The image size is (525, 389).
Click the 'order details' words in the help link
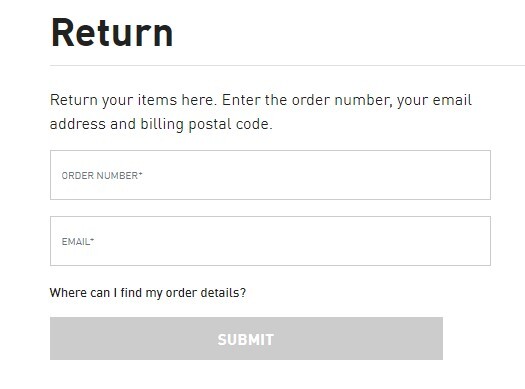206,293
